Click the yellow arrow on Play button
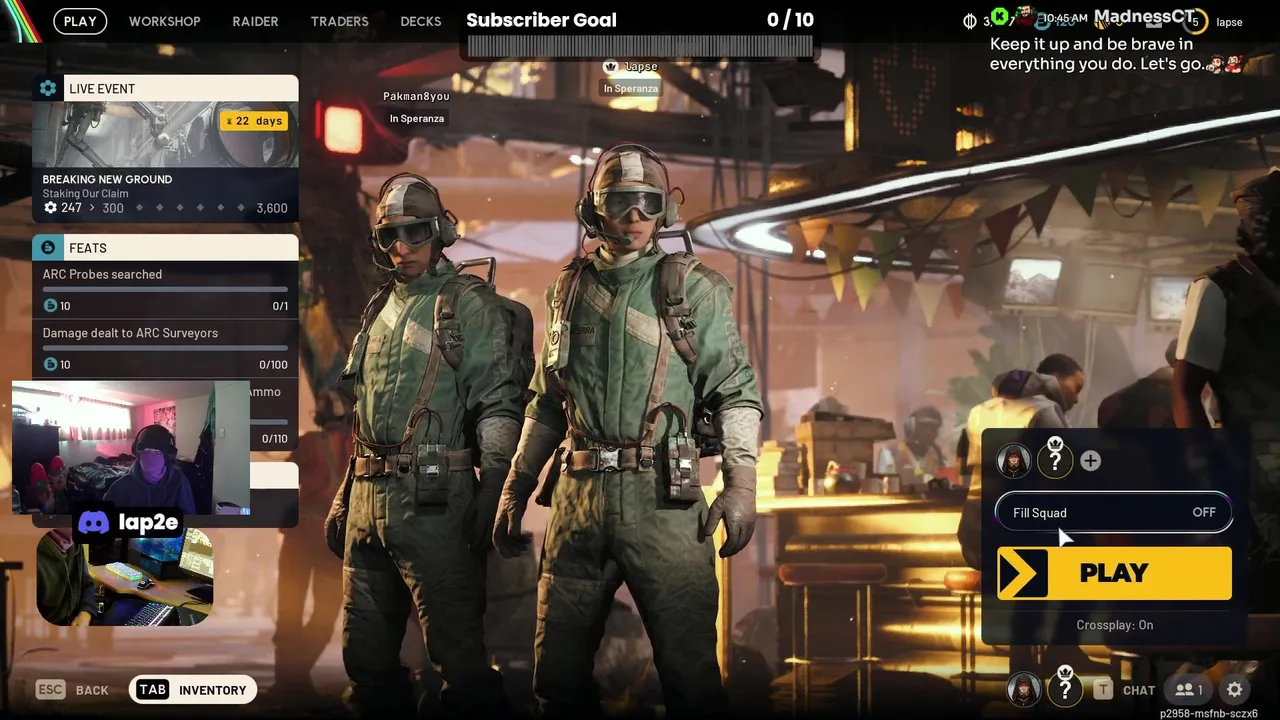The height and width of the screenshot is (720, 1280). [1023, 573]
